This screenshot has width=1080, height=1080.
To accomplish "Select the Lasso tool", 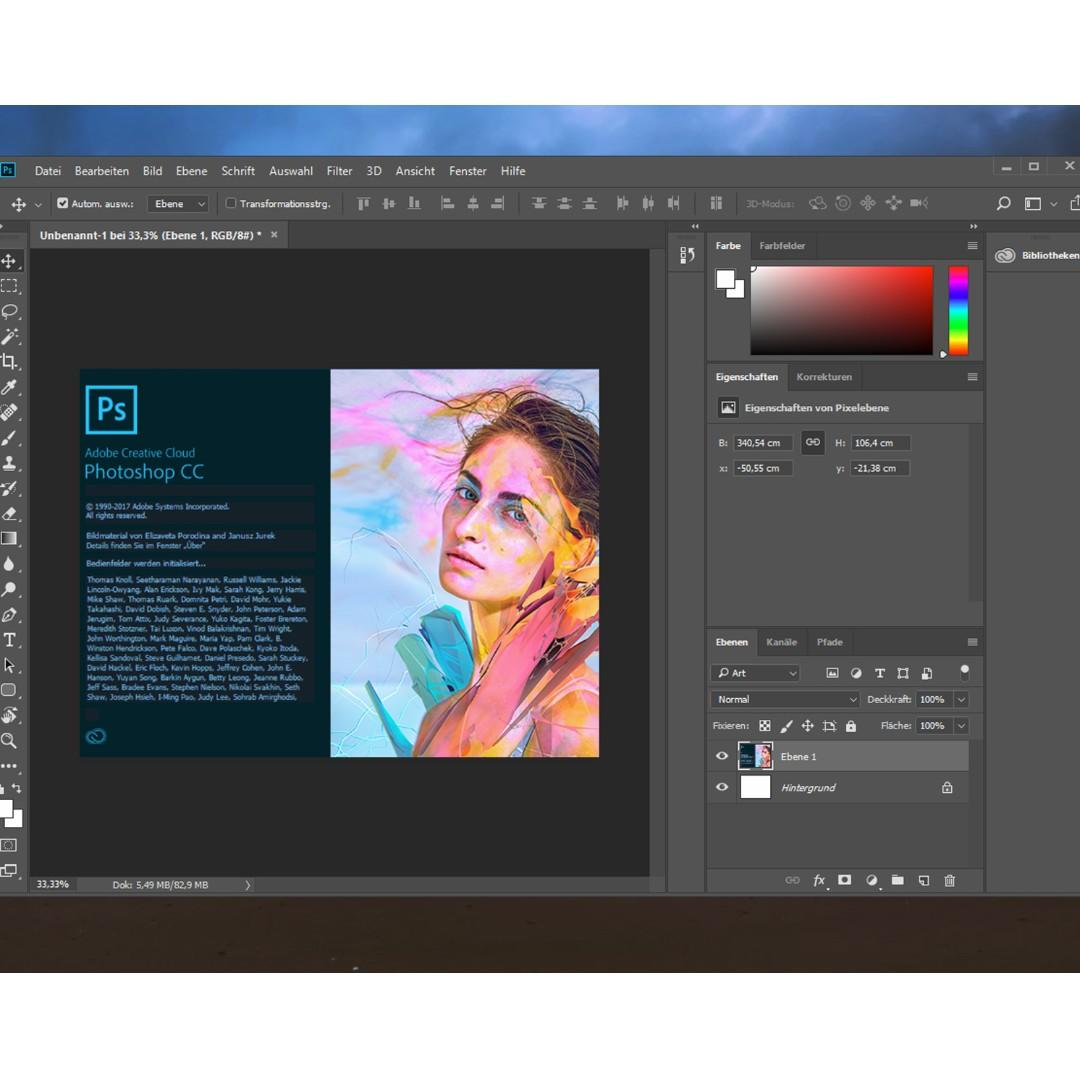I will [x=9, y=311].
